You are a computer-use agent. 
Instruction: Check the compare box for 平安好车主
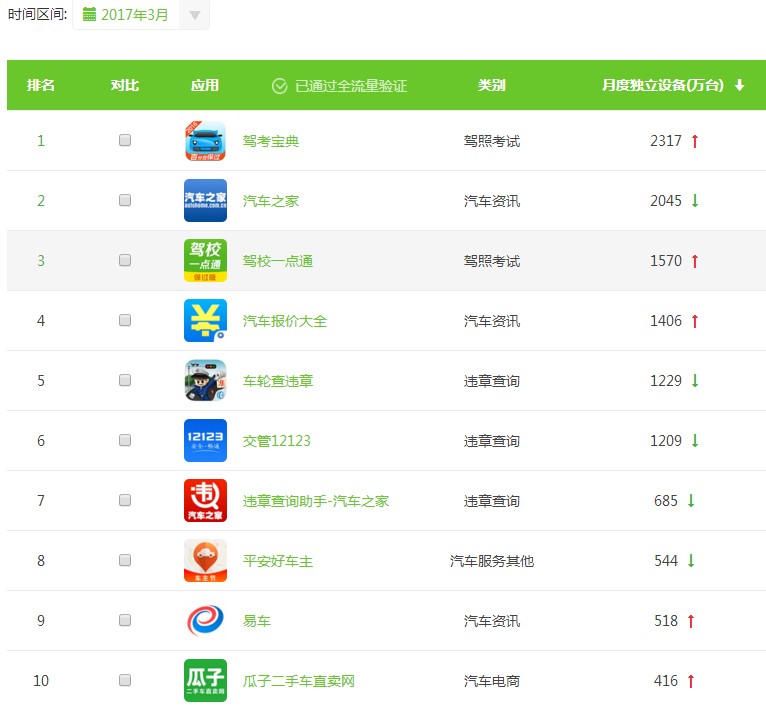point(125,560)
